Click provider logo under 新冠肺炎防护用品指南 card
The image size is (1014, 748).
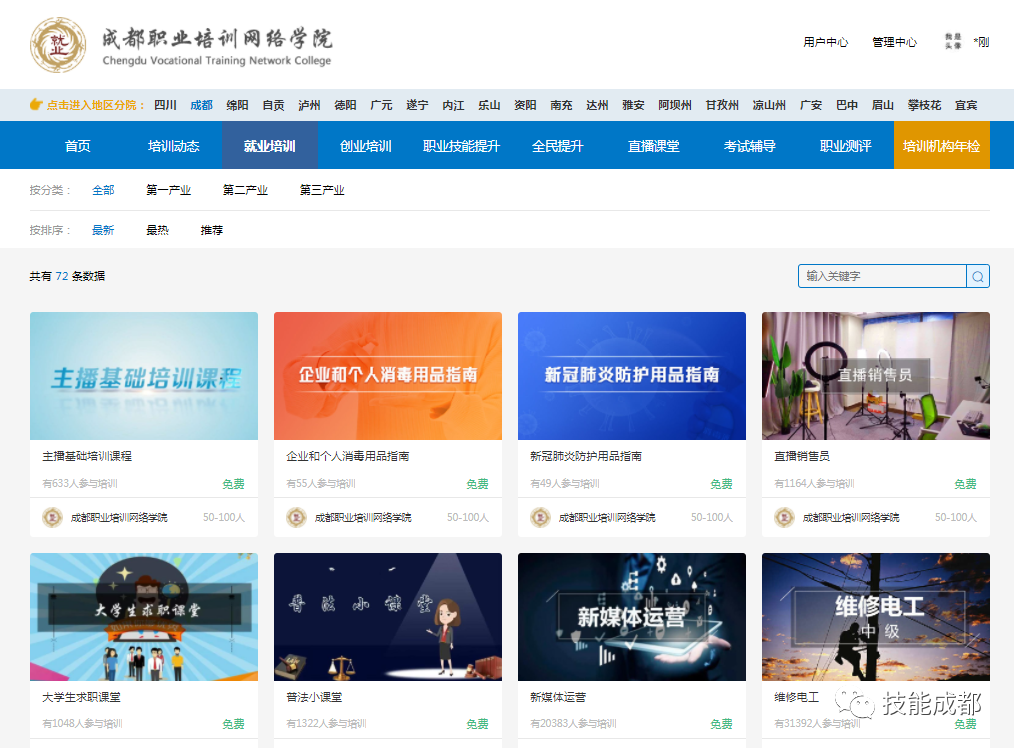540,517
